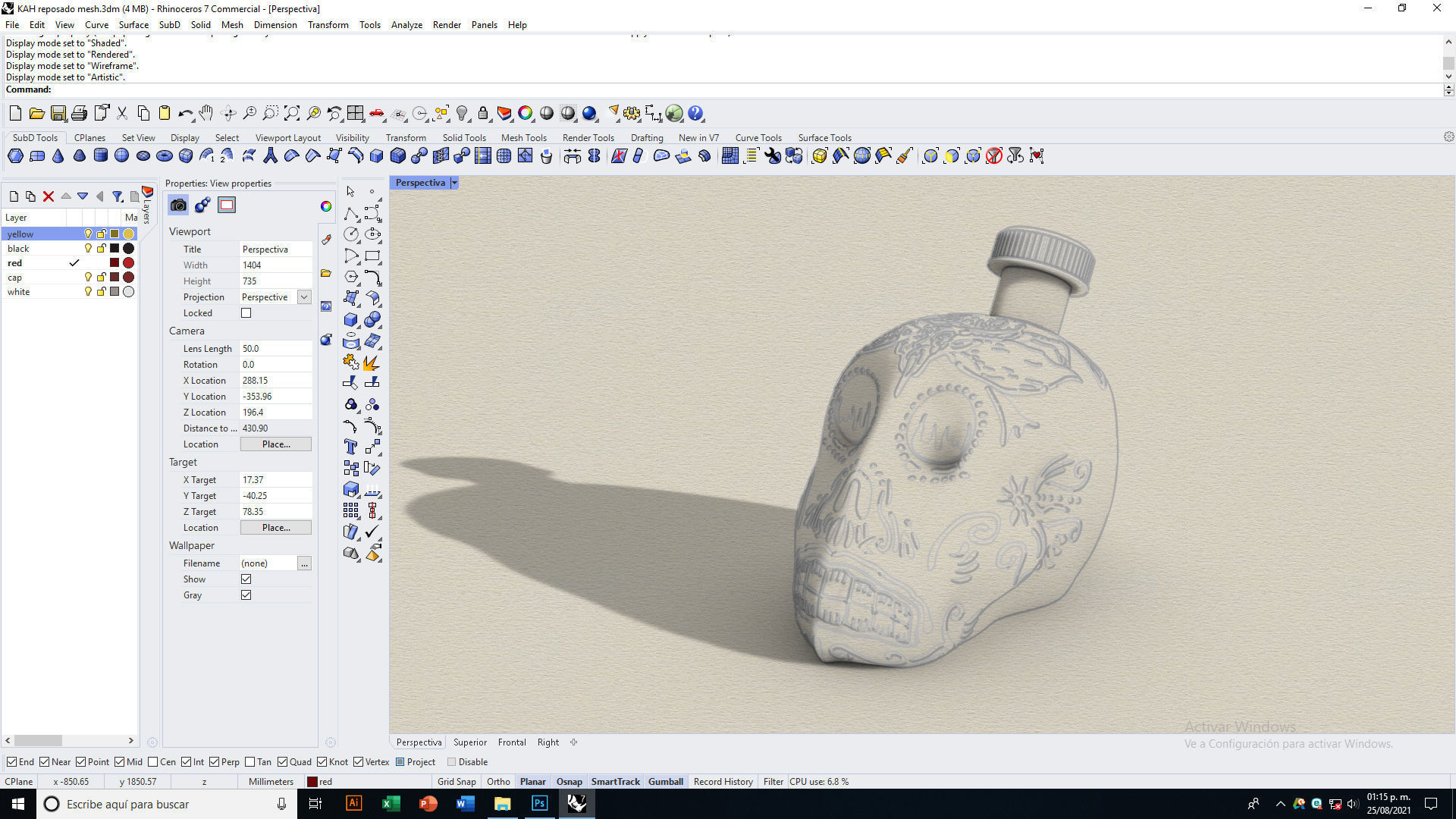Click the light bulb Hide objects icon
Viewport: 1456px width, 819px height.
tap(462, 114)
